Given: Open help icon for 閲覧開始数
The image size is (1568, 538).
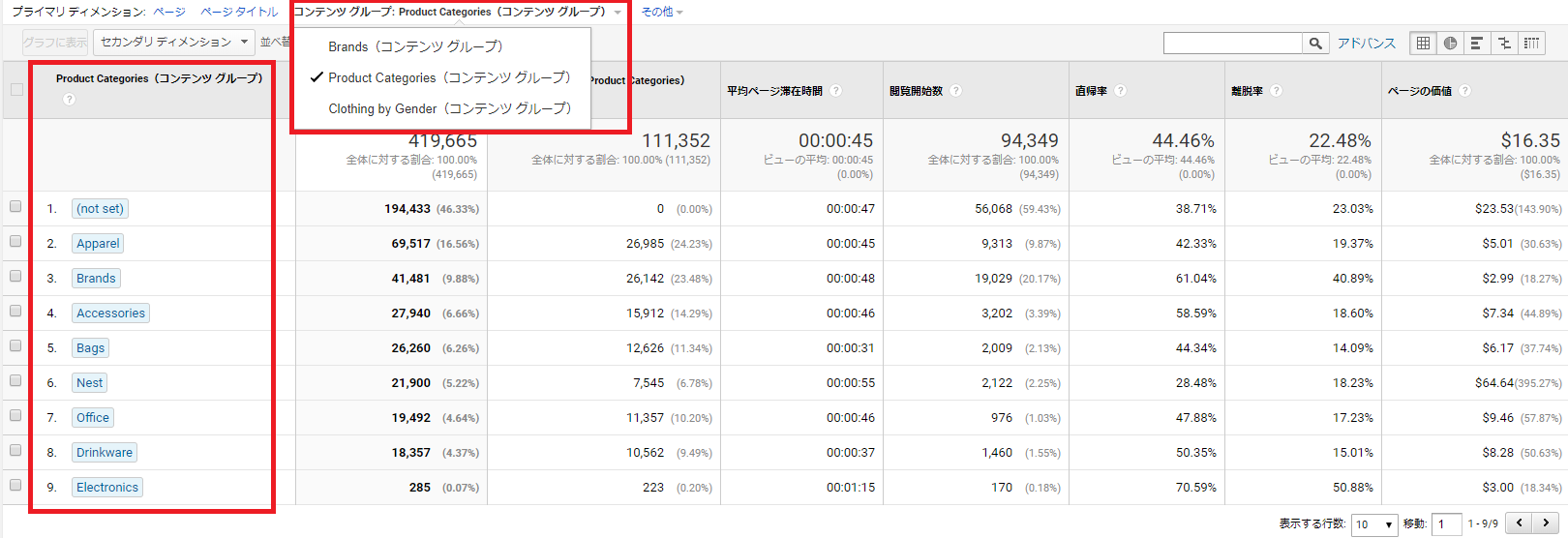Looking at the screenshot, I should tap(955, 90).
